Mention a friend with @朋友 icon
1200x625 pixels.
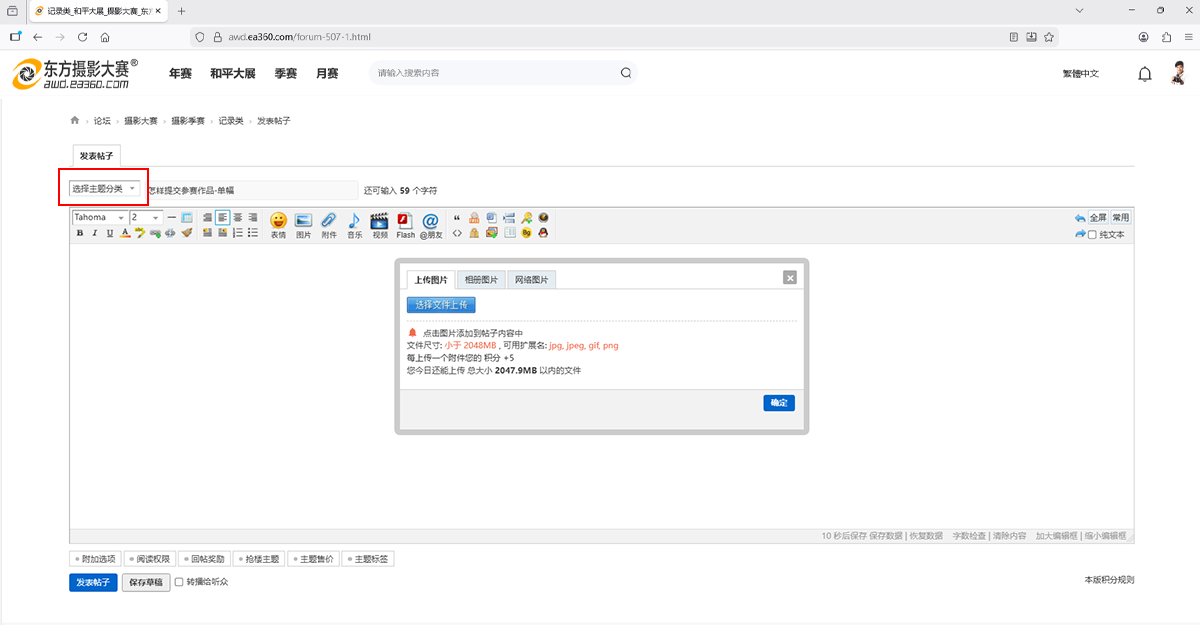click(x=431, y=223)
